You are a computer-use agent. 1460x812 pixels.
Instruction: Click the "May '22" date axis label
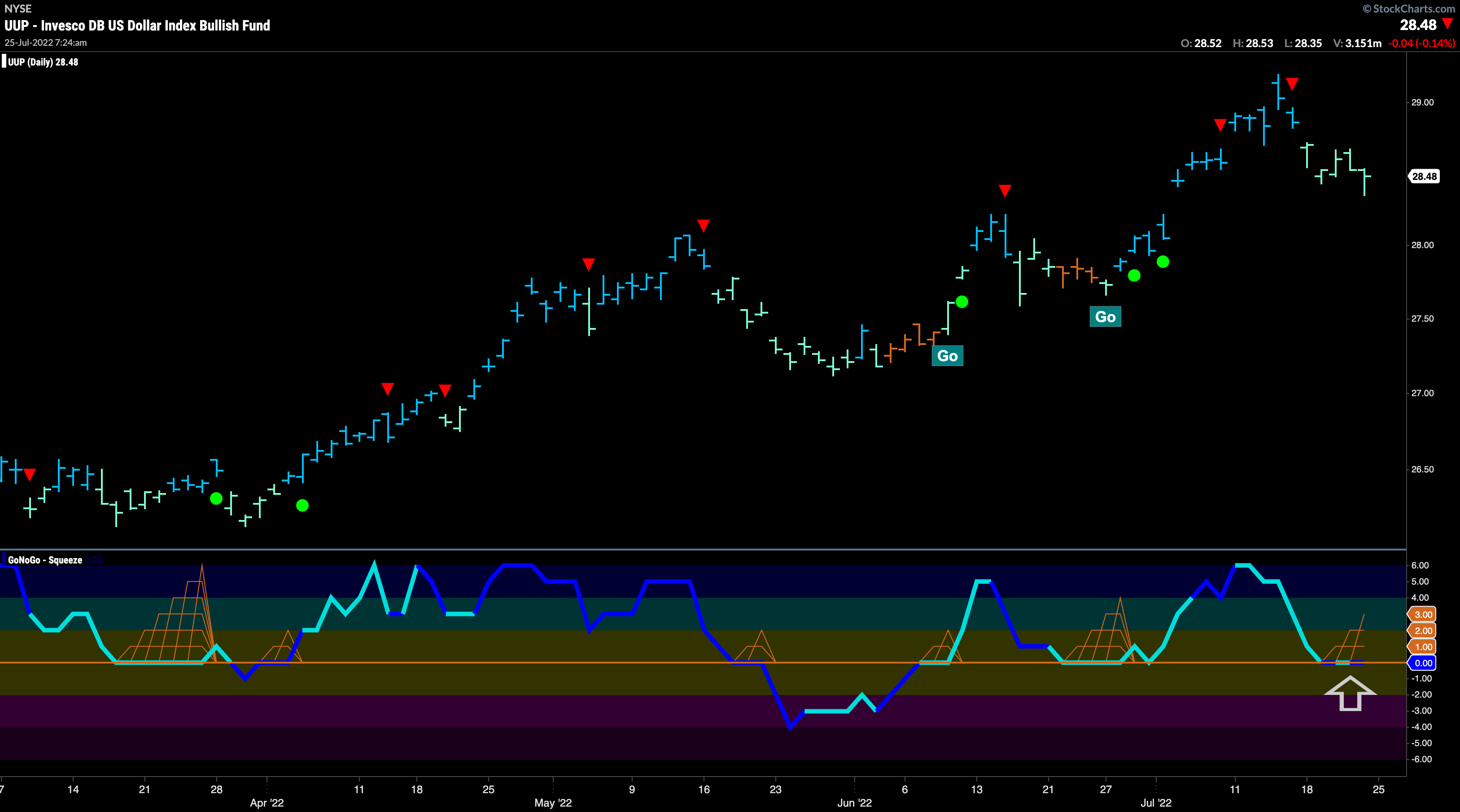553,803
